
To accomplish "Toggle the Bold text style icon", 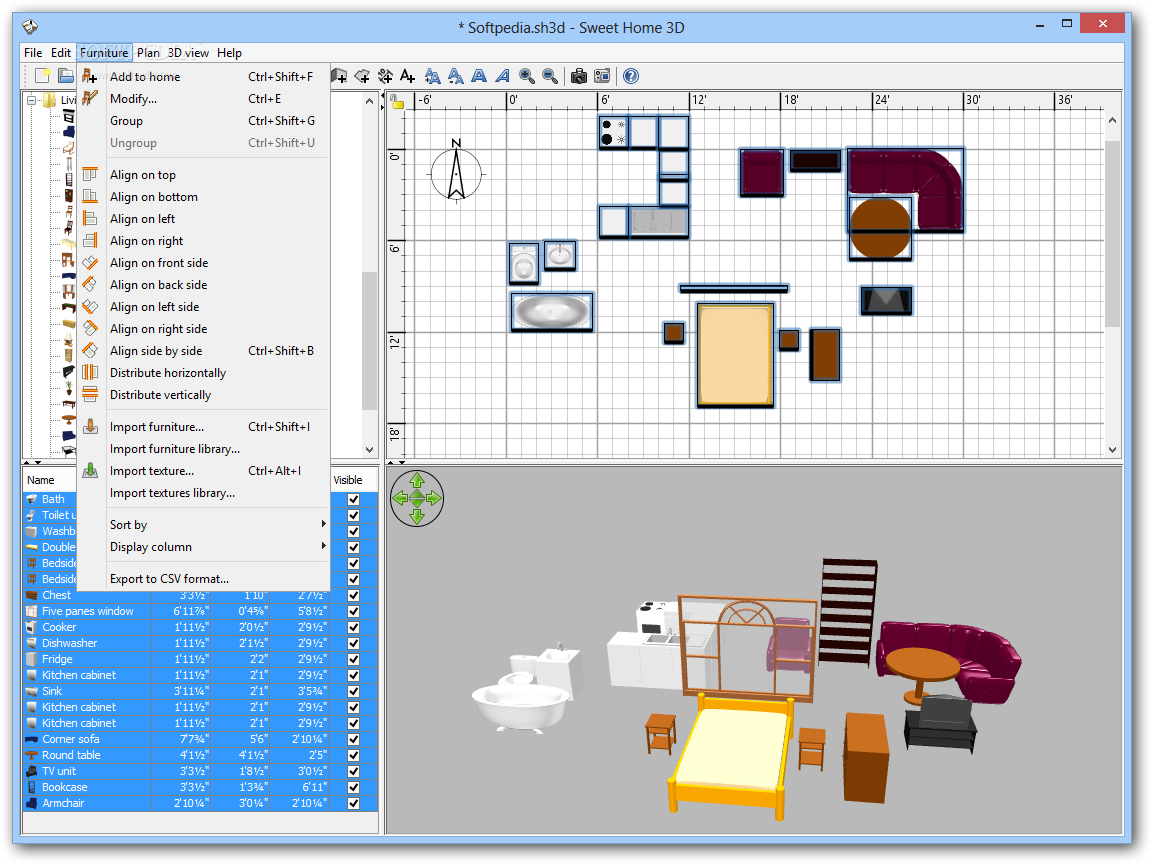I will pyautogui.click(x=479, y=76).
